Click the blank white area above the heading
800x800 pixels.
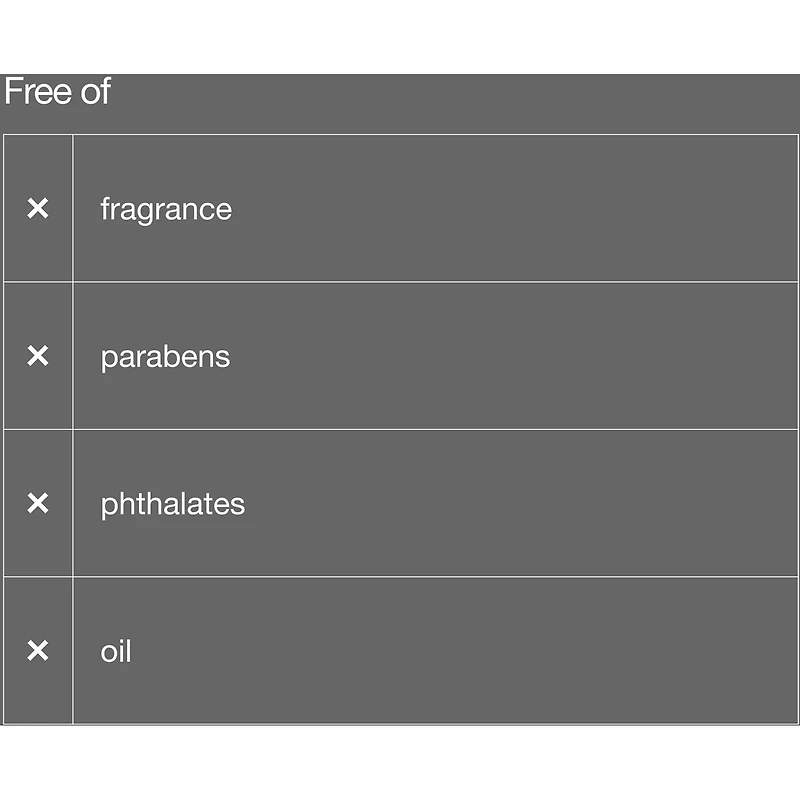[400, 36]
